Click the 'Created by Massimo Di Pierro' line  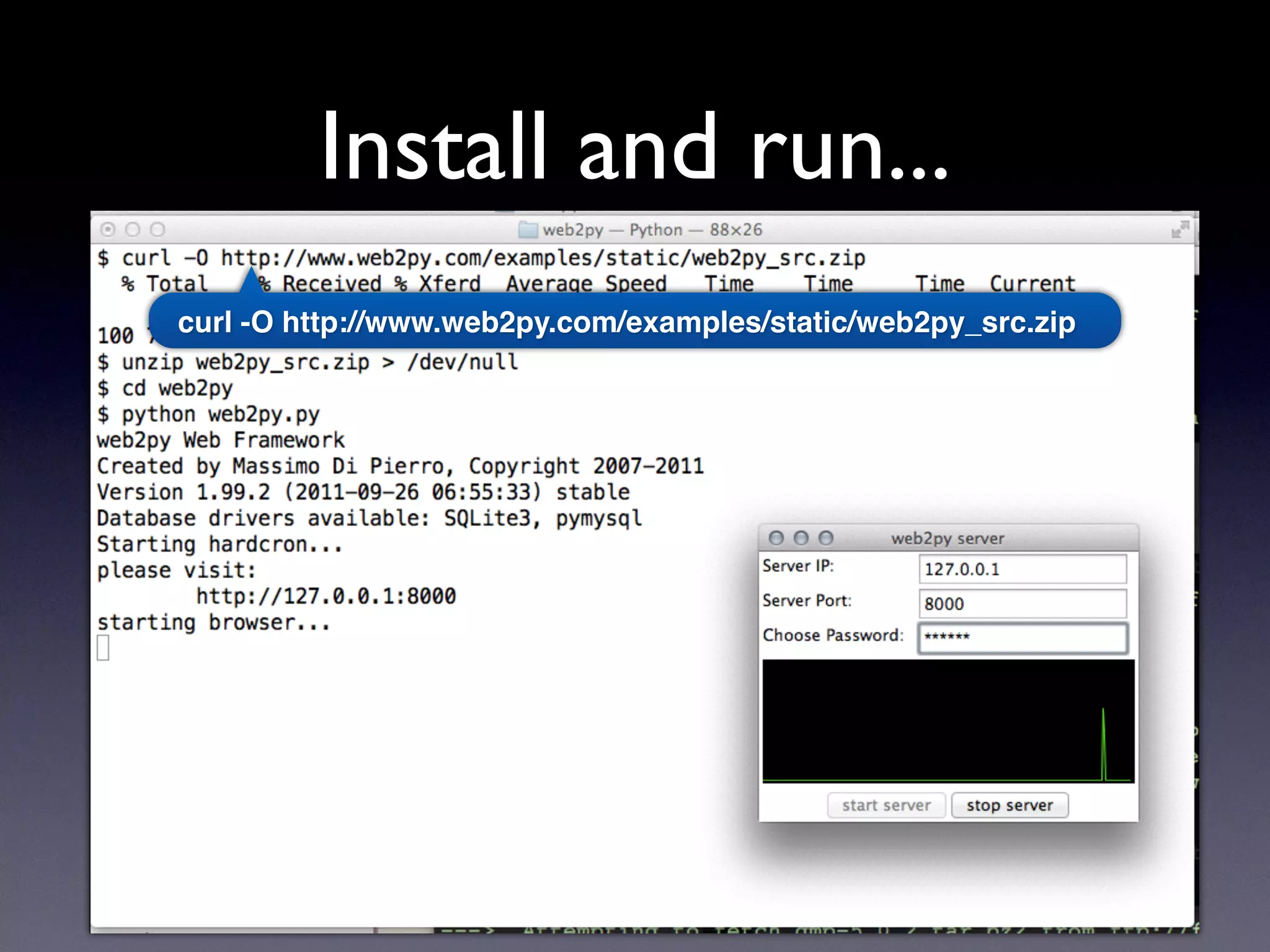click(x=401, y=466)
